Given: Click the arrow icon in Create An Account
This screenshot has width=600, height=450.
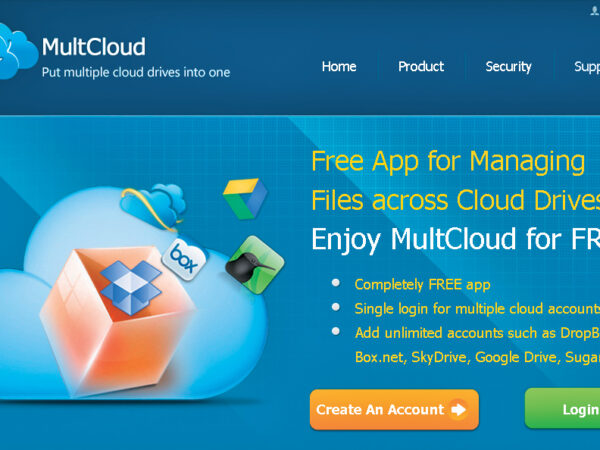Looking at the screenshot, I should pyautogui.click(x=458, y=410).
